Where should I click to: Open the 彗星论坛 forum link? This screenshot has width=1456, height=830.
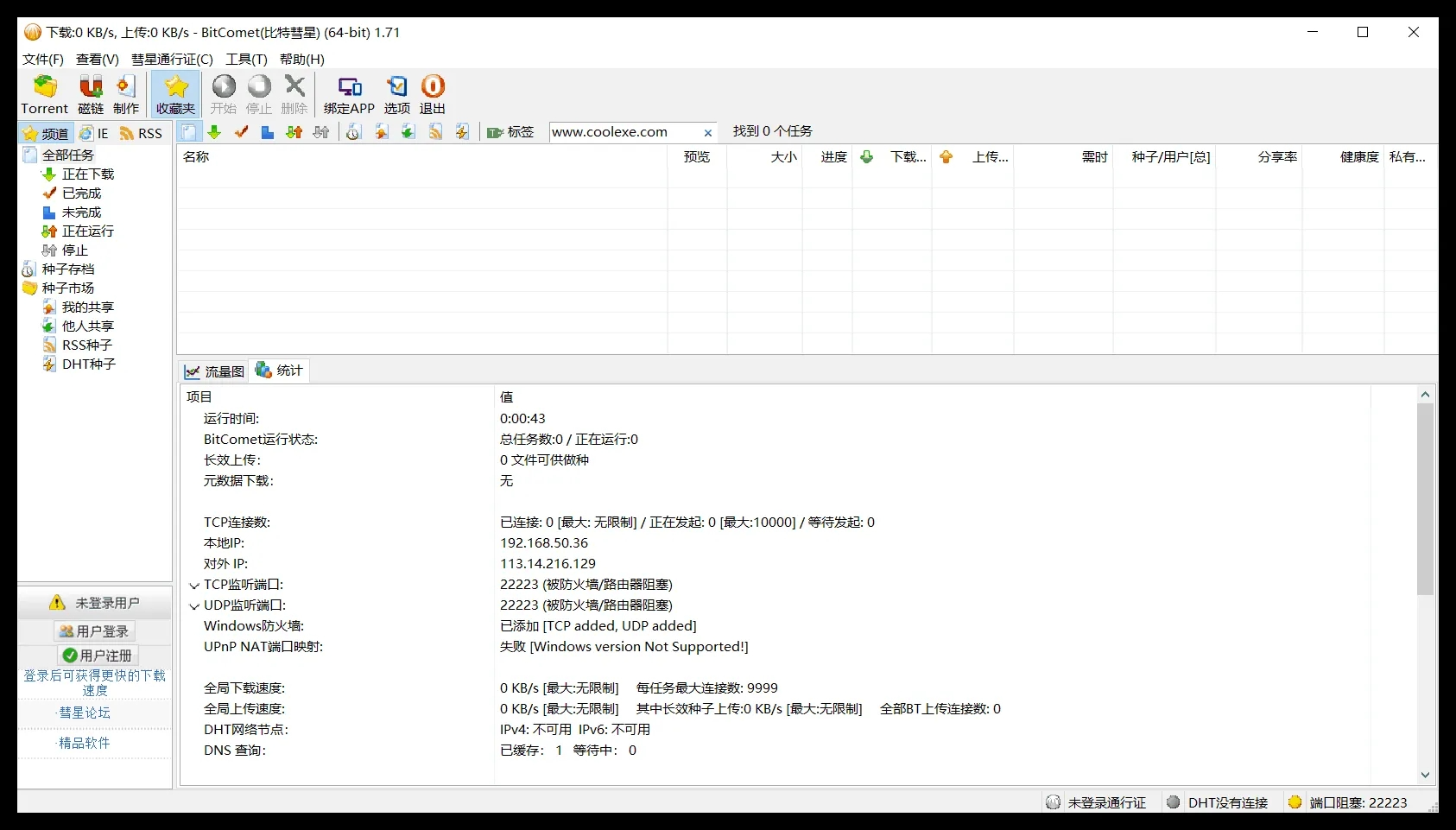[x=85, y=713]
